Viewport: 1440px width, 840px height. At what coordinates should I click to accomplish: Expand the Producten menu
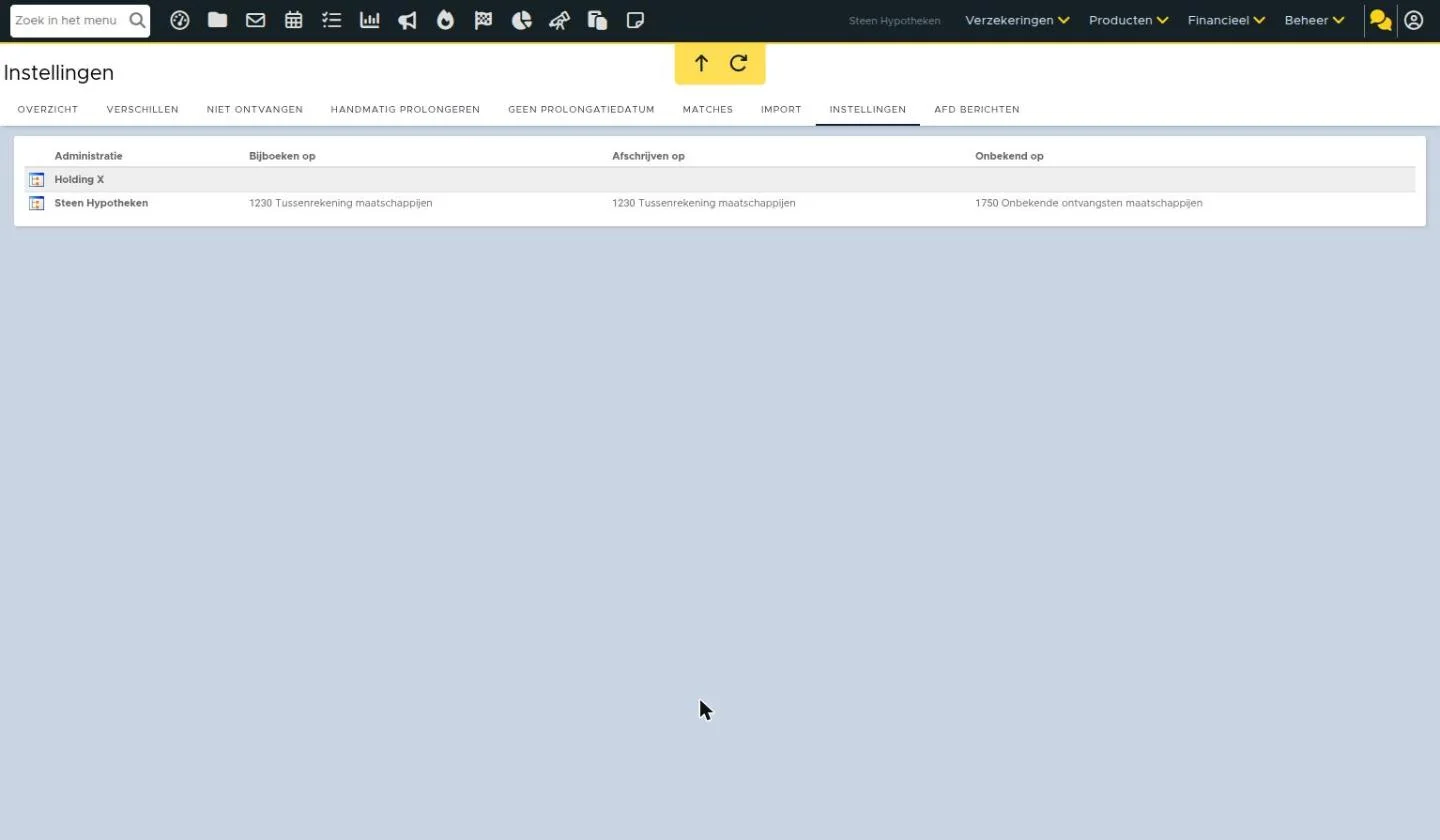coord(1129,20)
